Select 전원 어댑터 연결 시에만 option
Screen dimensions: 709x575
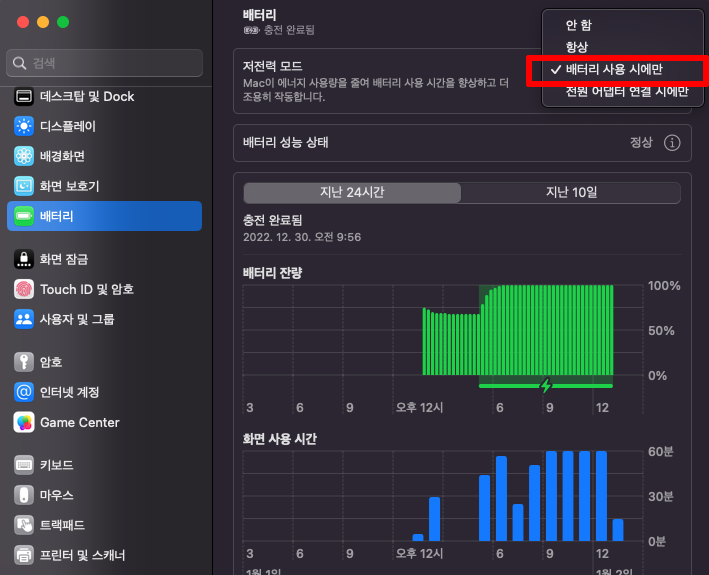pyautogui.click(x=627, y=92)
